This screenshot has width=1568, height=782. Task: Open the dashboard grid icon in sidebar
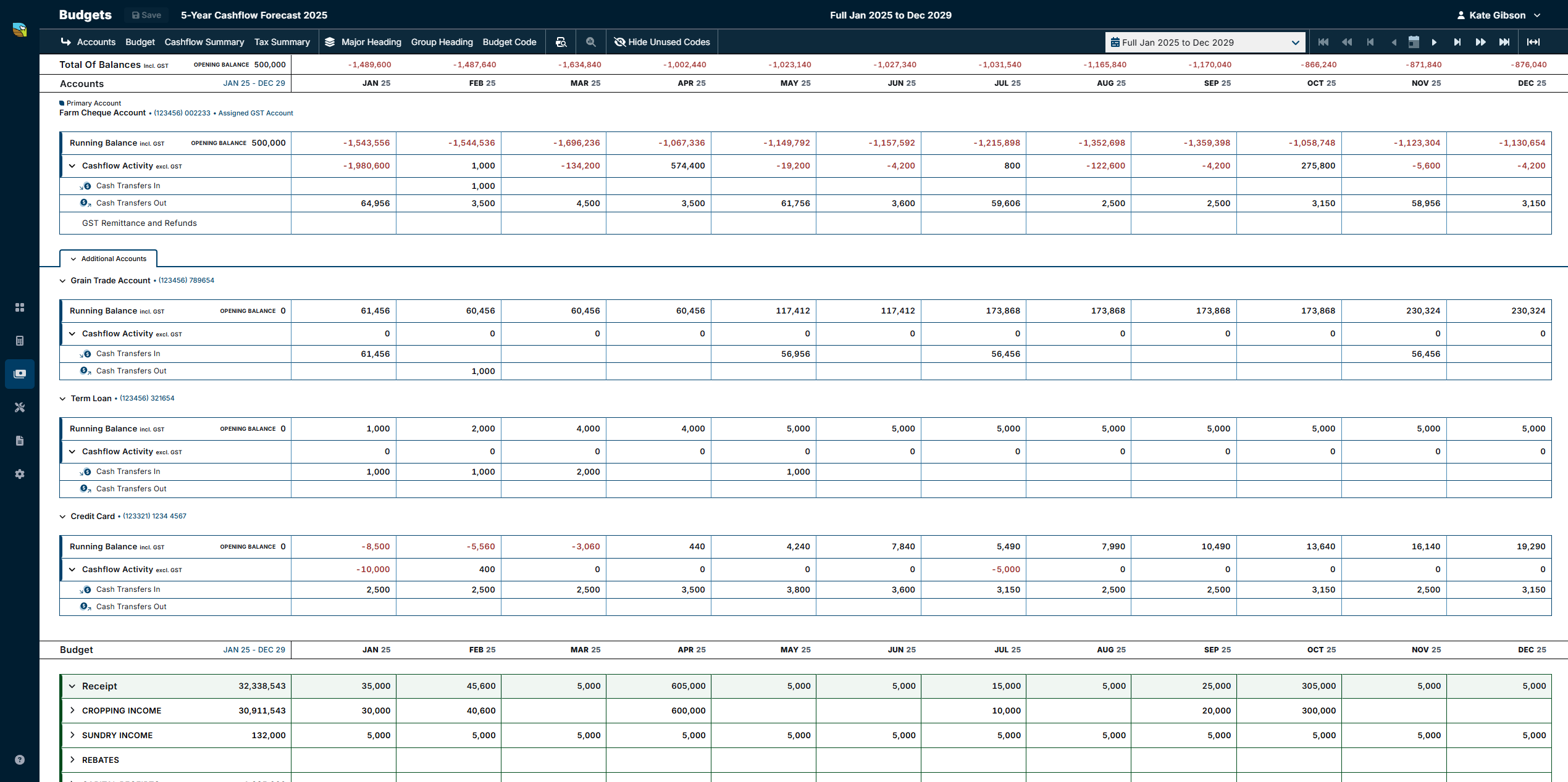20,307
